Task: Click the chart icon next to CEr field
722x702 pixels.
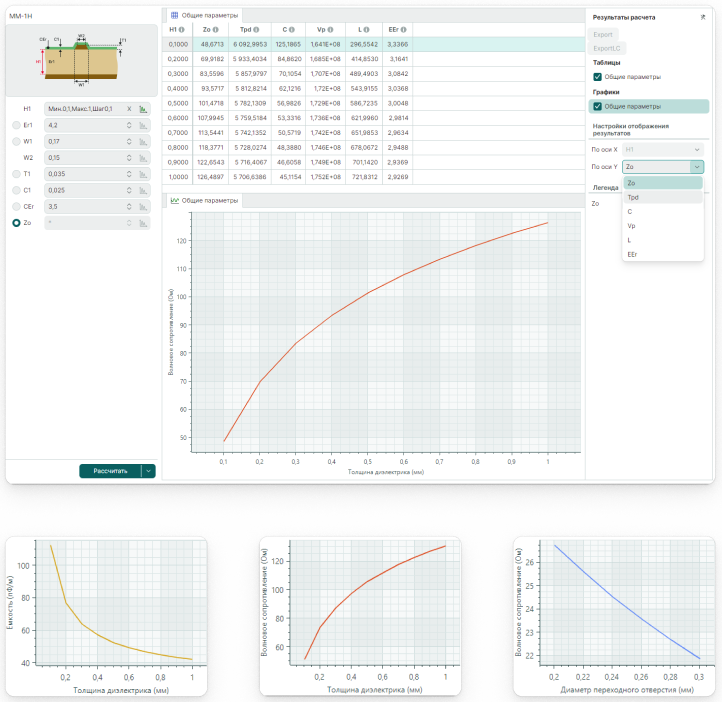Action: click(x=143, y=206)
